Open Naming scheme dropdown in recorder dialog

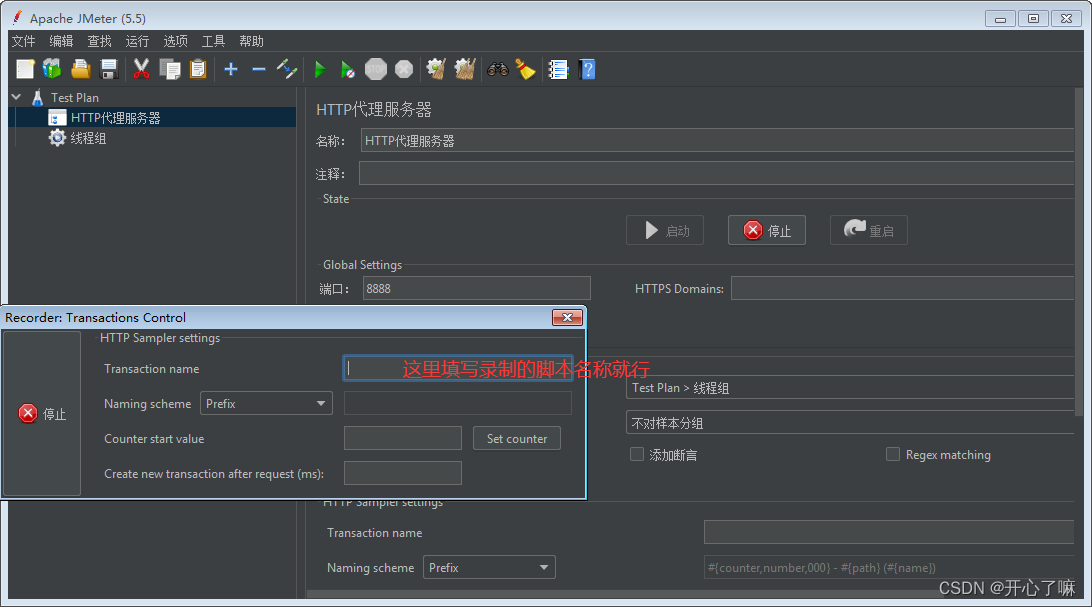266,403
